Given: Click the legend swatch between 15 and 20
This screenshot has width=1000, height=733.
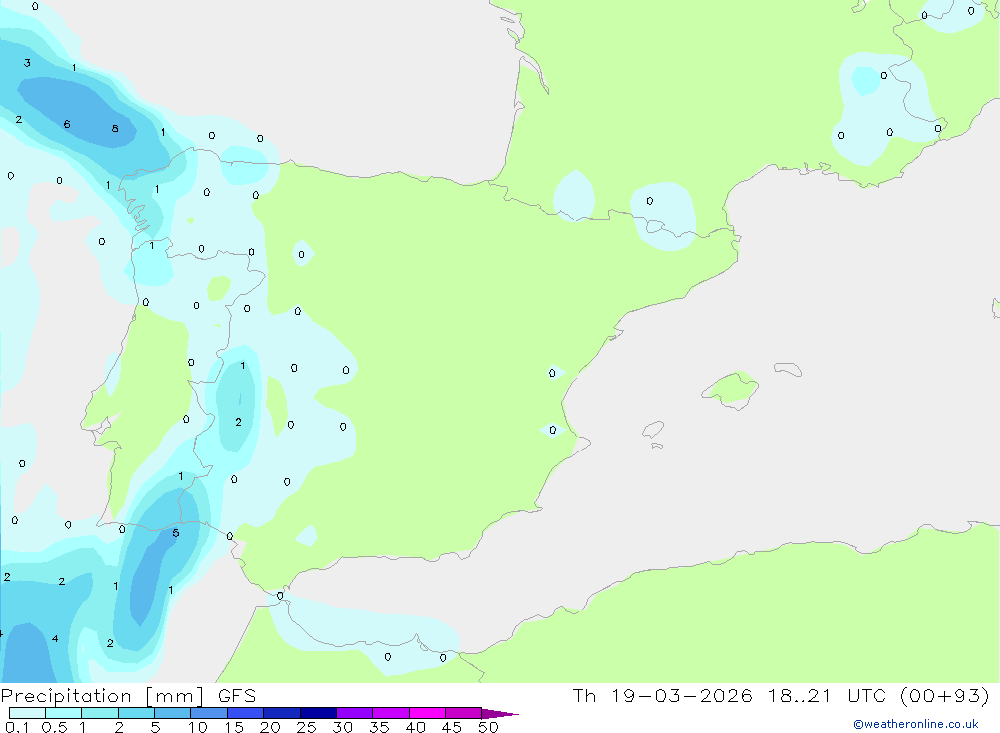Looking at the screenshot, I should pyautogui.click(x=245, y=713).
